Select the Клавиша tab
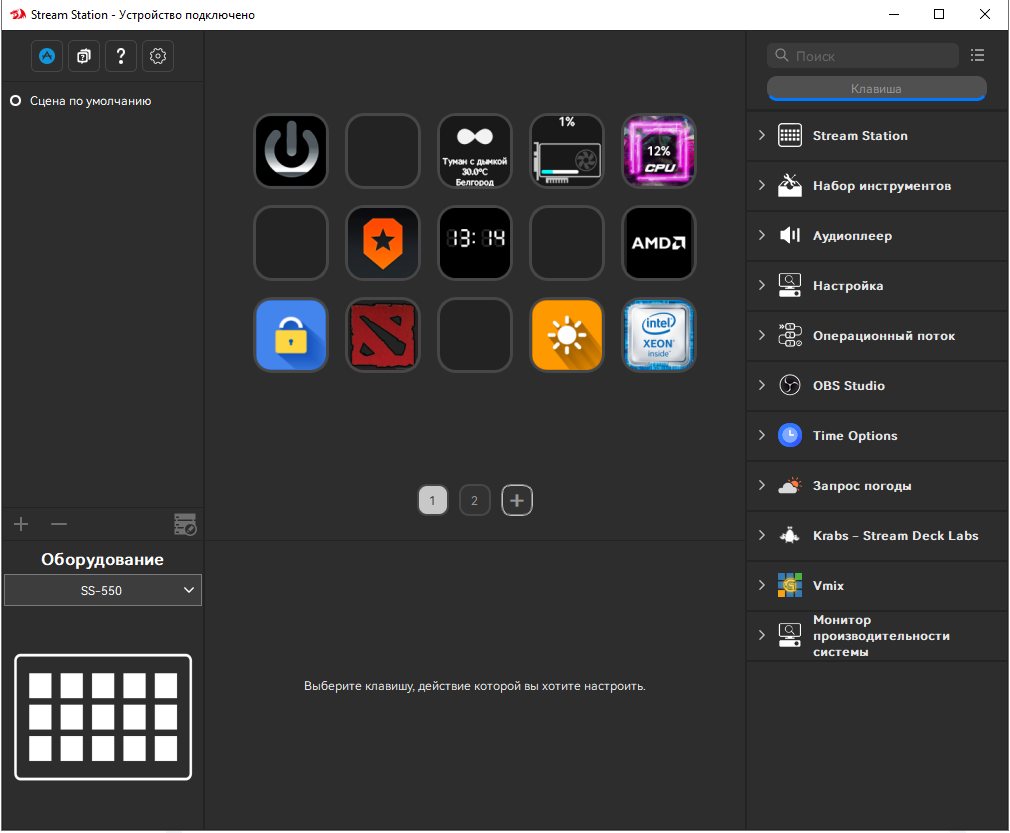 point(876,89)
